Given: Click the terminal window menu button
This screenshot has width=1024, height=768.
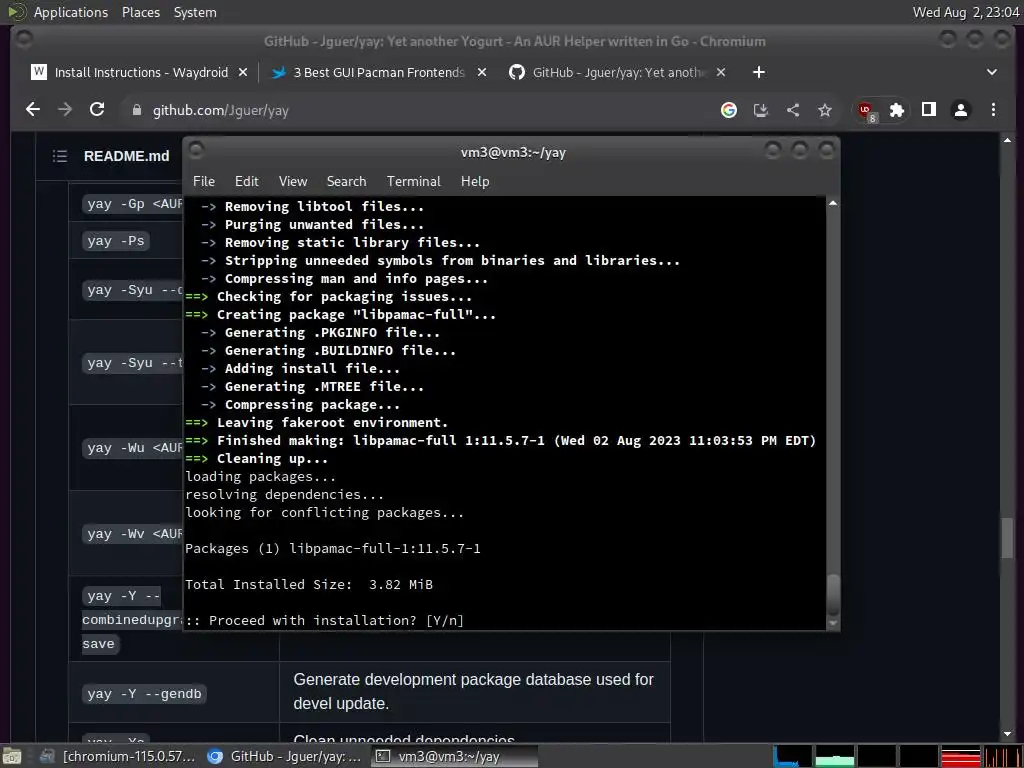Looking at the screenshot, I should point(196,150).
